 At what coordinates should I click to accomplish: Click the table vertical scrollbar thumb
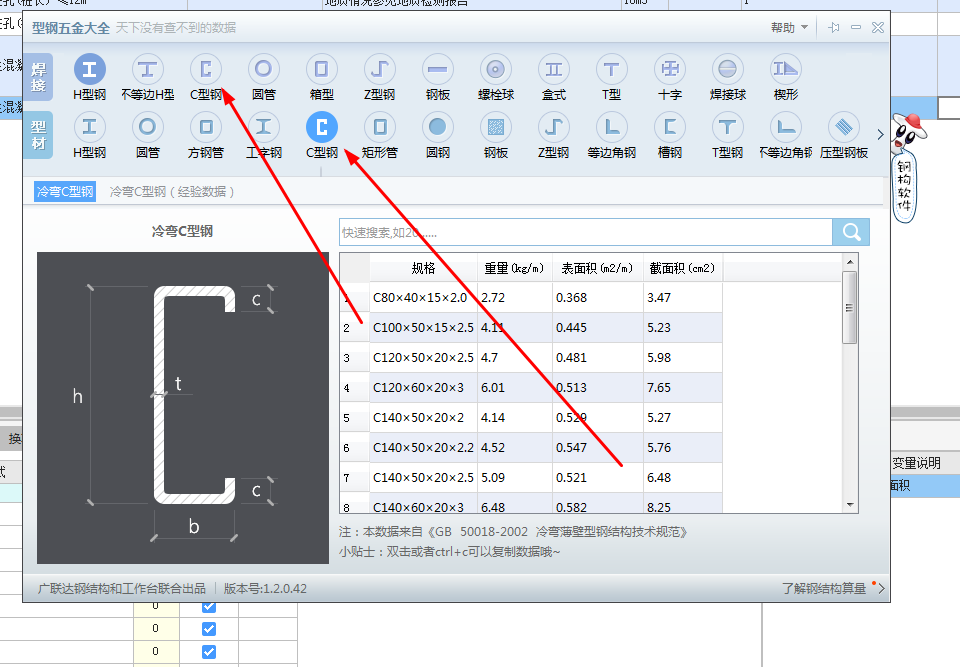[x=850, y=307]
